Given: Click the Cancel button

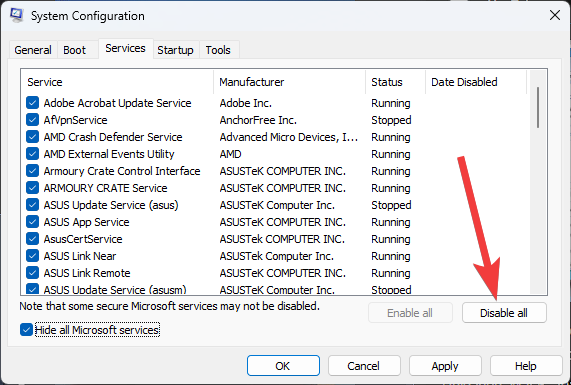Looking at the screenshot, I should [364, 366].
